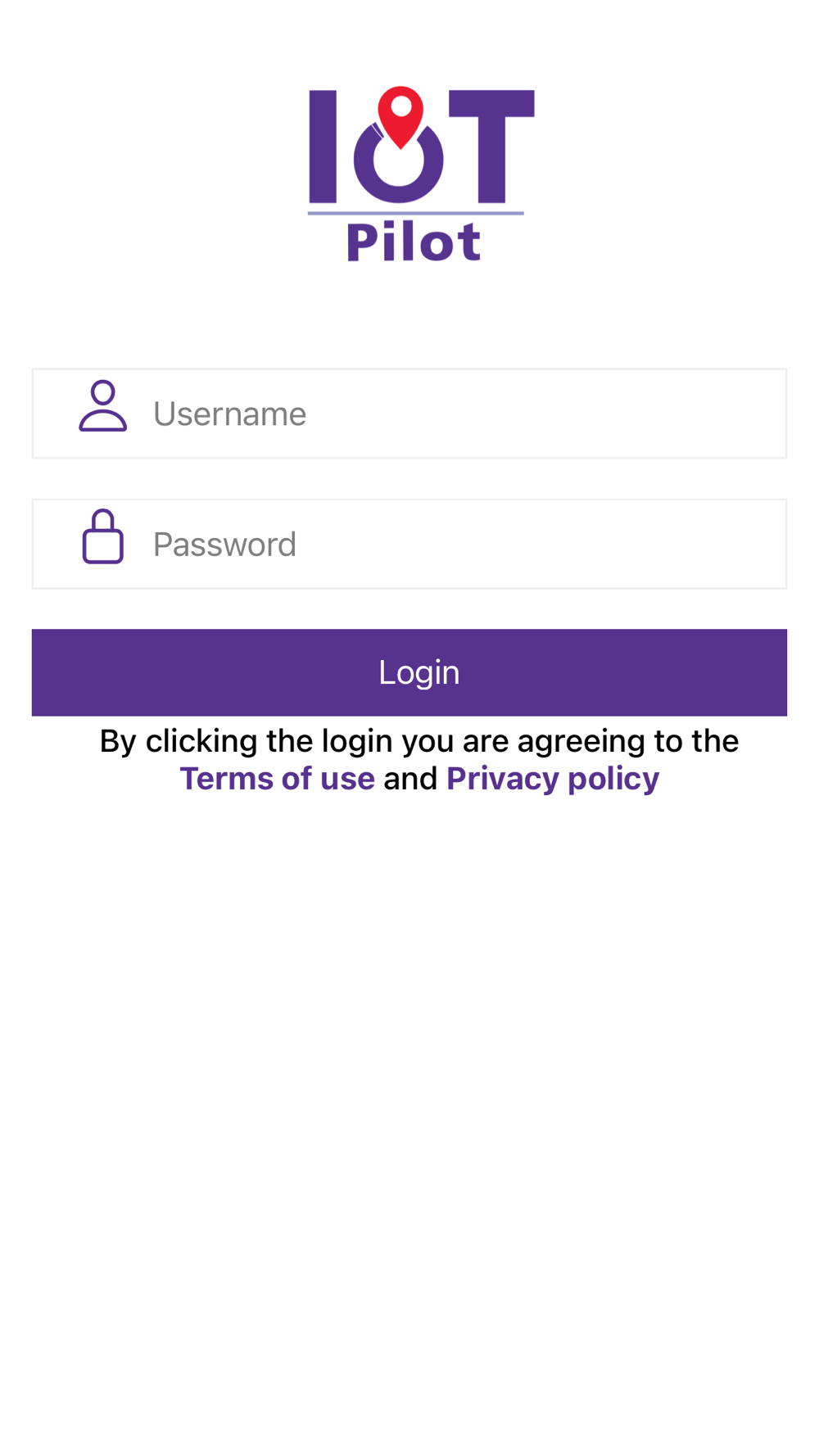
Task: Focus the Password input field
Action: (409, 544)
